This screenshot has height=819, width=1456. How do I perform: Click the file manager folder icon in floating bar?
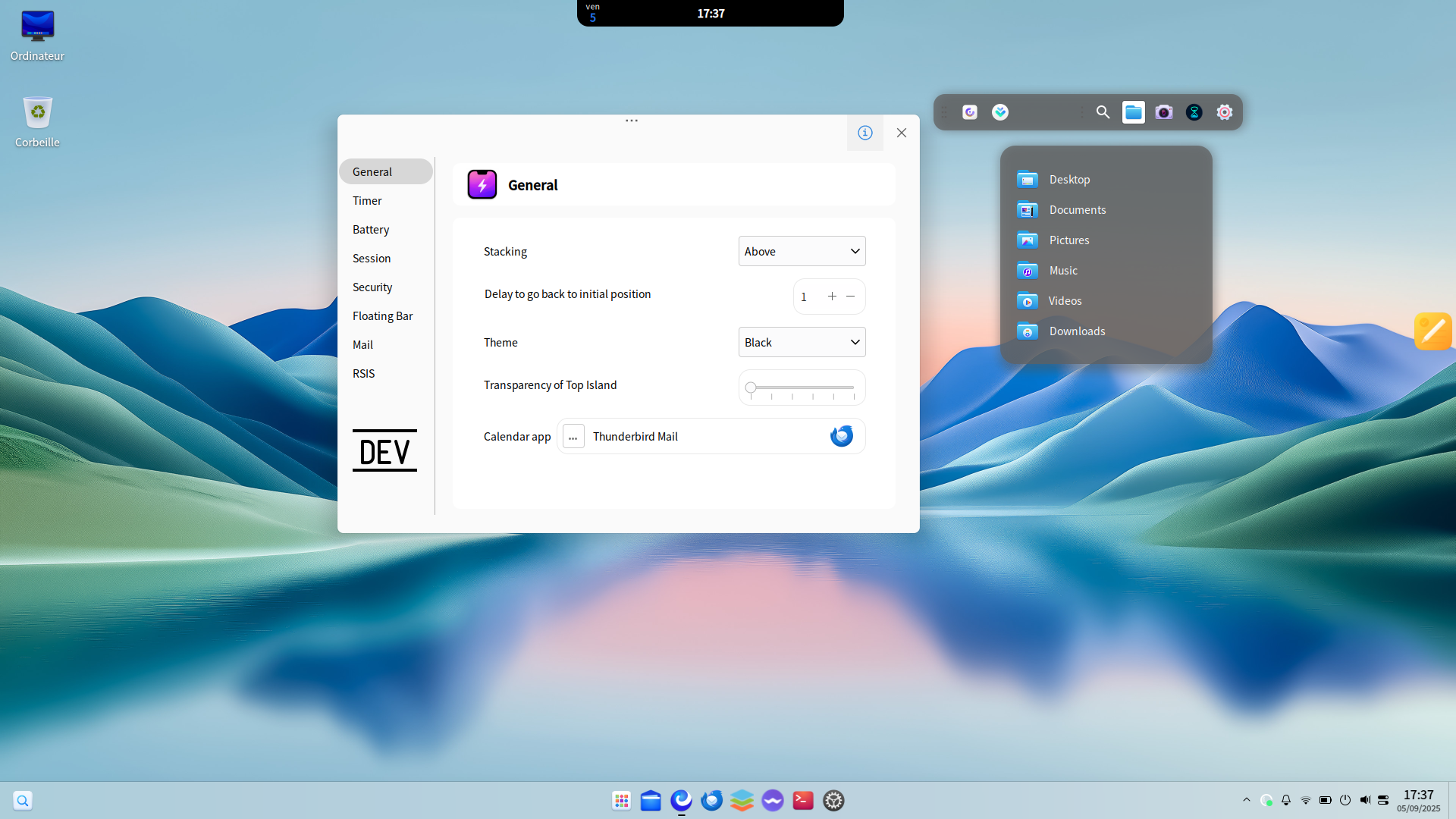pos(1133,112)
